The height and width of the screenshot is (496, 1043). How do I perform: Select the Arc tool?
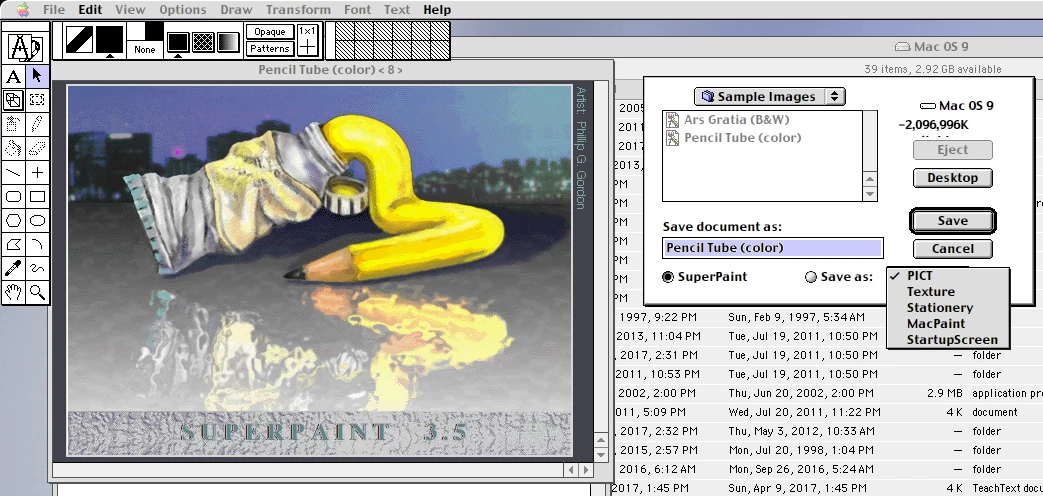click(37, 244)
